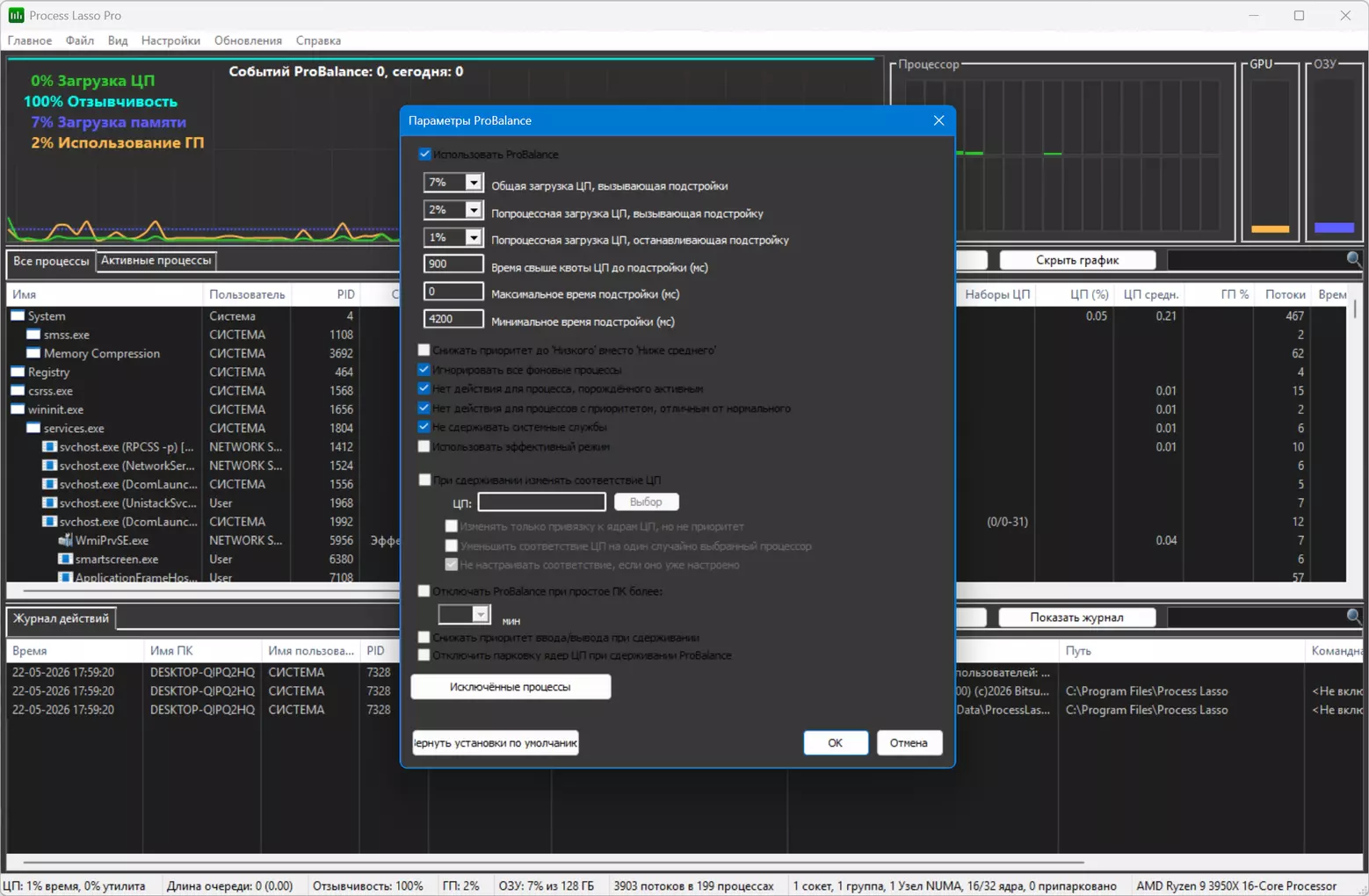Click the Process Lasso Pro title bar icon

(x=16, y=15)
